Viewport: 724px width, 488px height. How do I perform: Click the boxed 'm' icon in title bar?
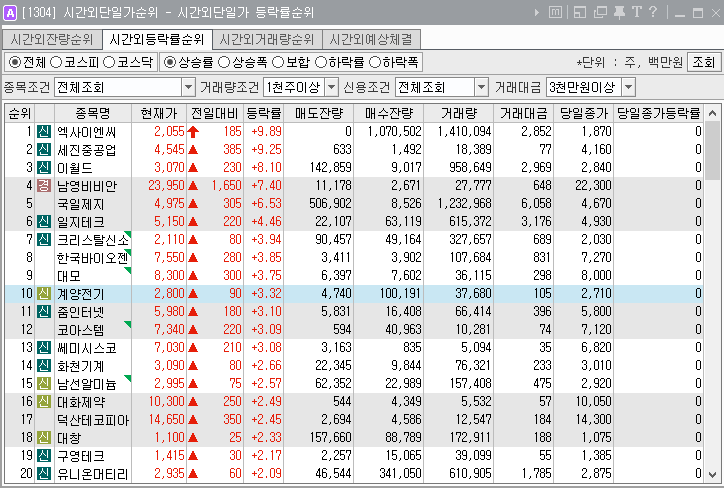coord(555,12)
